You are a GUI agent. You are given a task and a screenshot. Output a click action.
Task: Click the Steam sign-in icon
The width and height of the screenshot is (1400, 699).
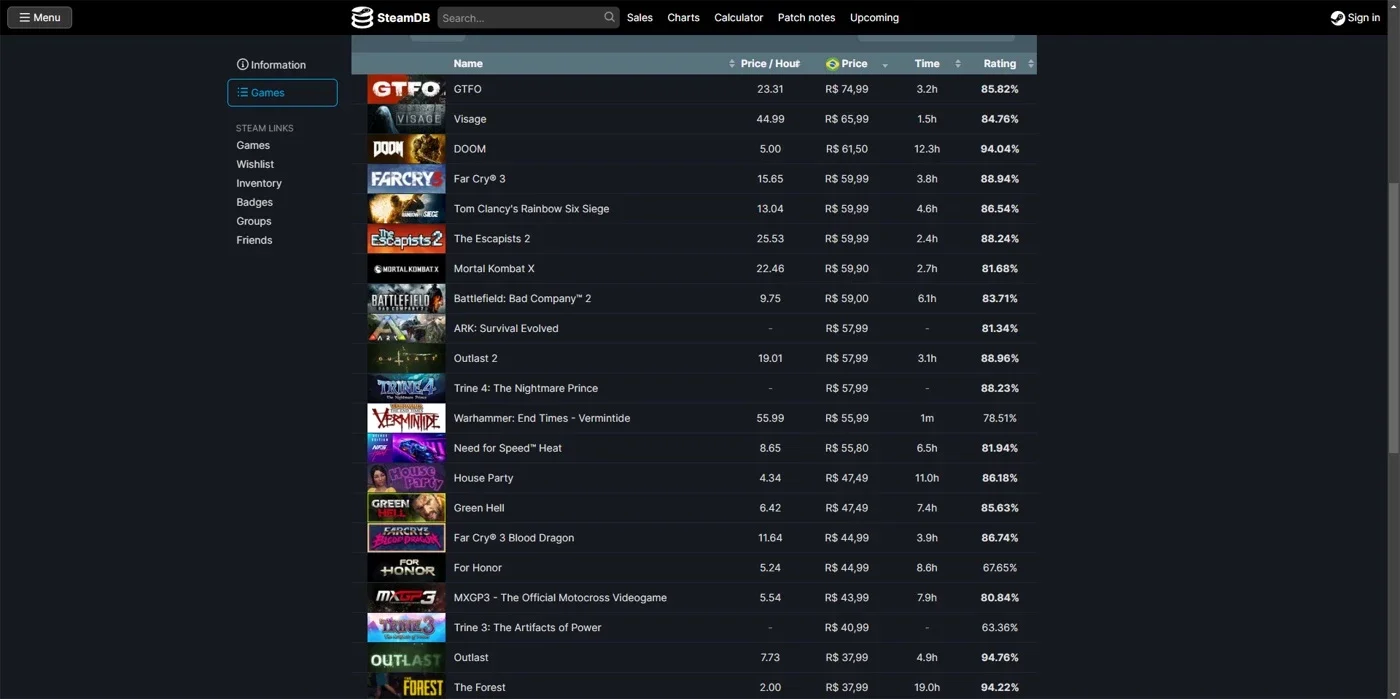(1337, 17)
